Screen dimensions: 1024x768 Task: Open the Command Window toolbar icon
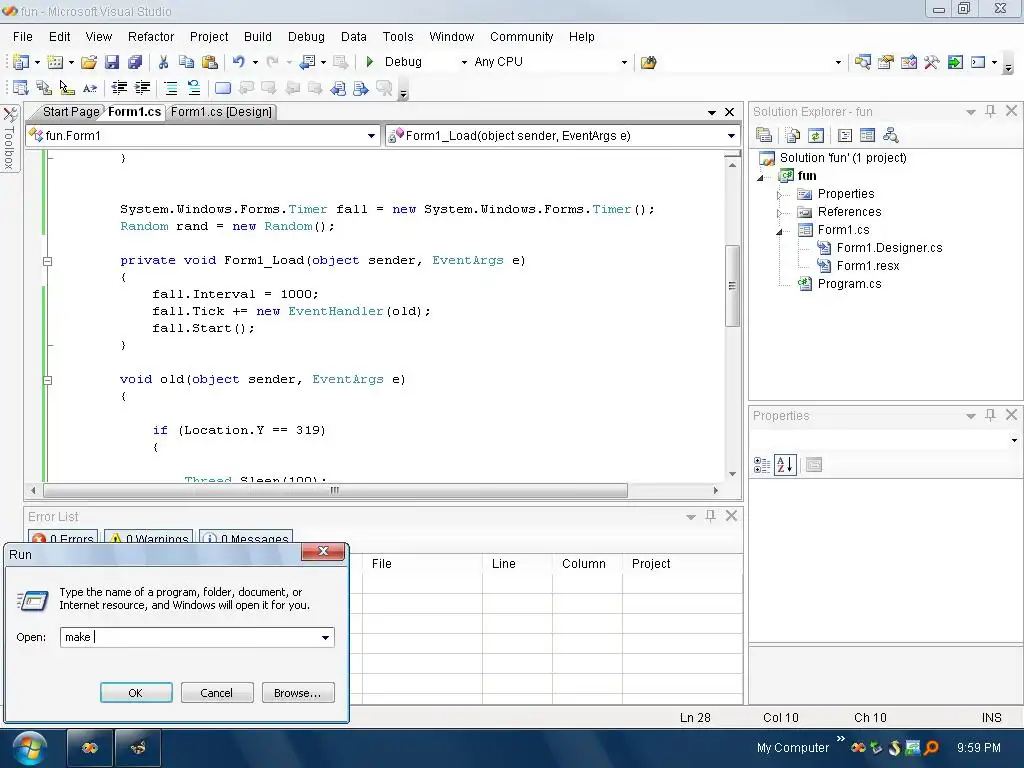point(978,62)
